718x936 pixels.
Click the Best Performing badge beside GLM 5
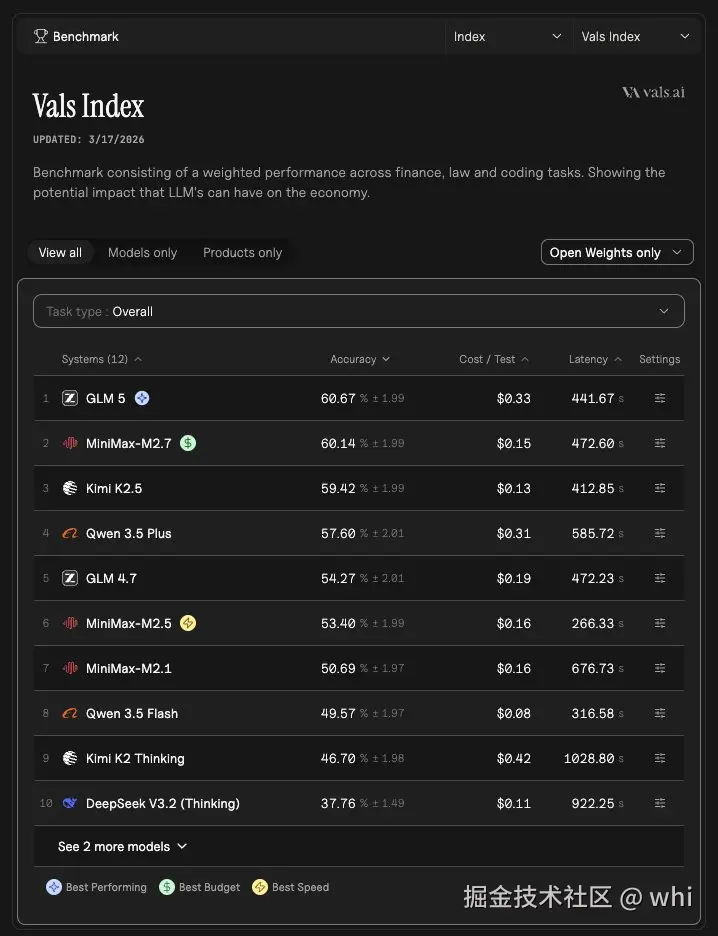click(x=142, y=398)
